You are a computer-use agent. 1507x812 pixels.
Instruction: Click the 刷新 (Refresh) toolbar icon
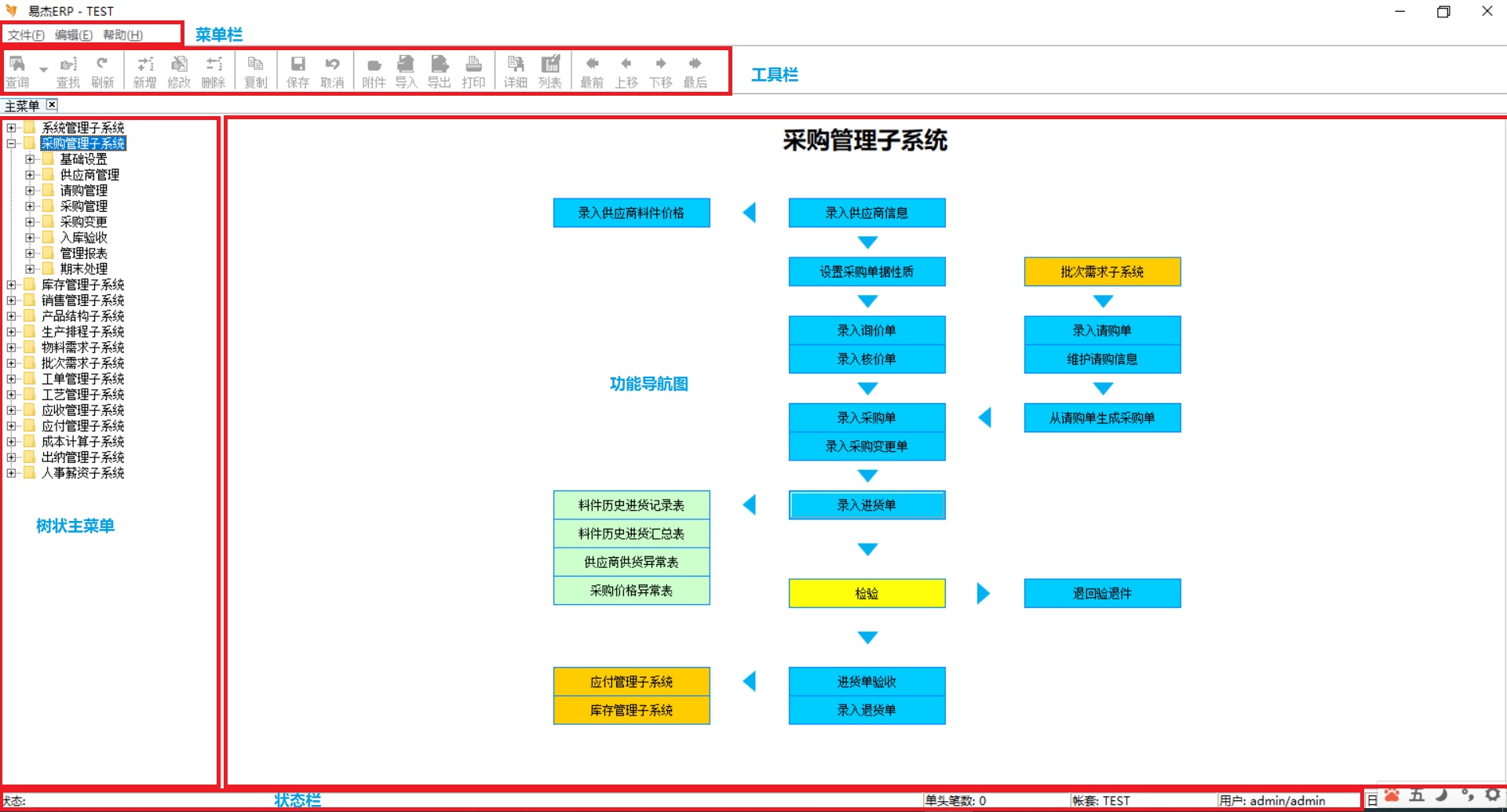102,71
